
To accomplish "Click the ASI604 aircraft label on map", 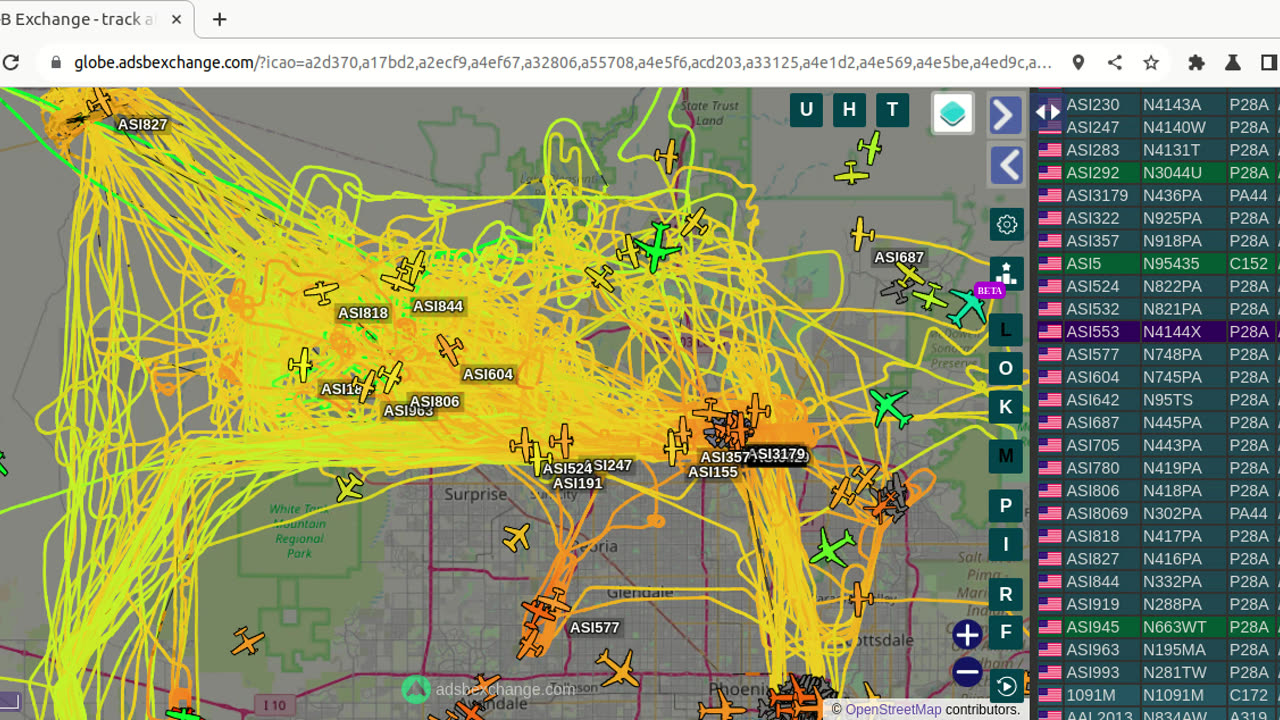I will pos(488,374).
